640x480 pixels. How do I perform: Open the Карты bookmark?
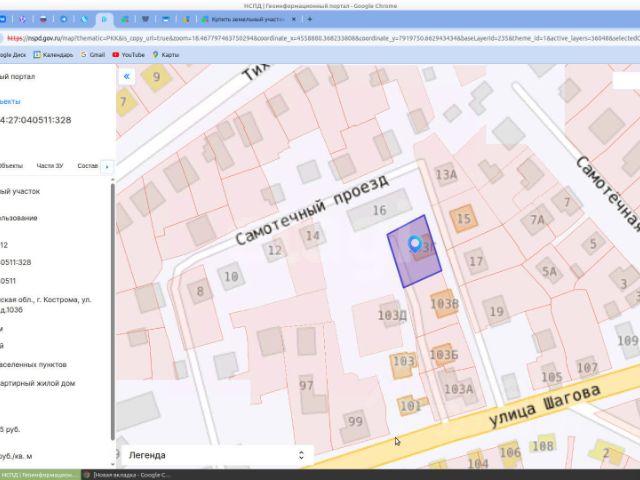166,55
